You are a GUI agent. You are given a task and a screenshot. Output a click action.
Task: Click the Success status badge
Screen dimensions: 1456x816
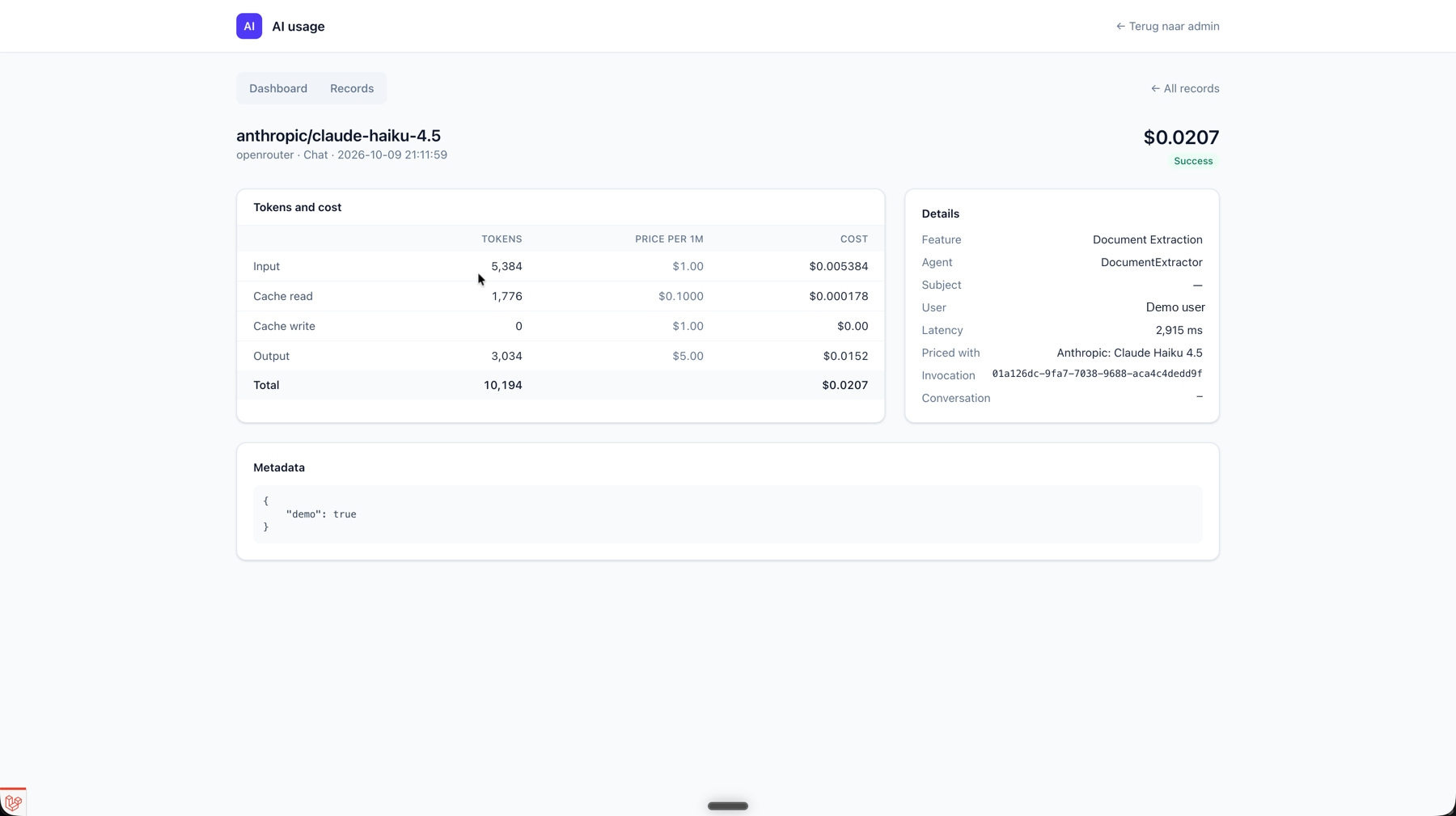(1193, 161)
